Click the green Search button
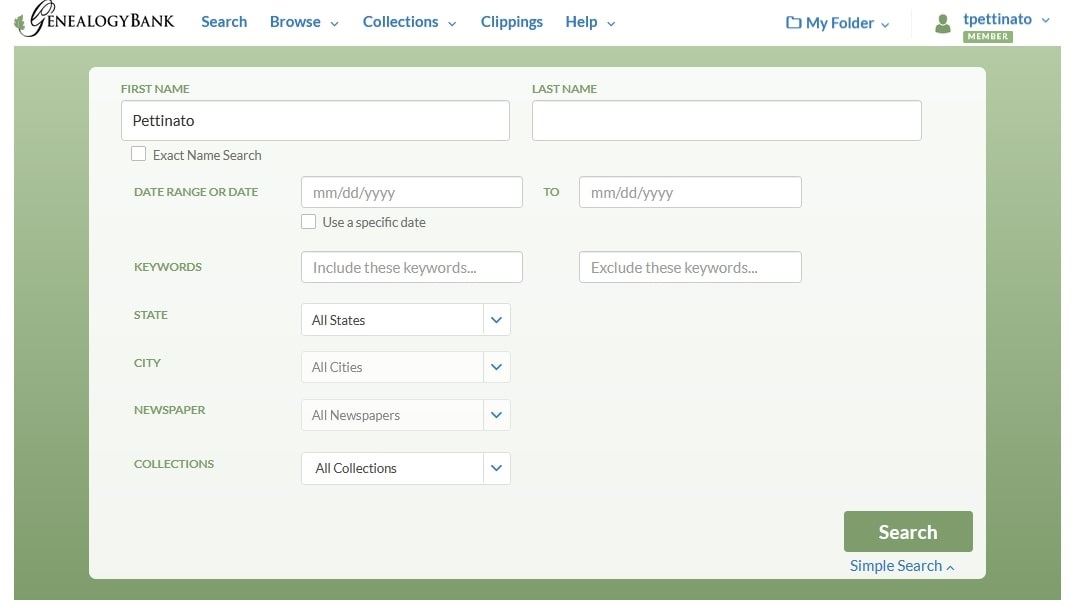The height and width of the screenshot is (610, 1075). point(908,532)
